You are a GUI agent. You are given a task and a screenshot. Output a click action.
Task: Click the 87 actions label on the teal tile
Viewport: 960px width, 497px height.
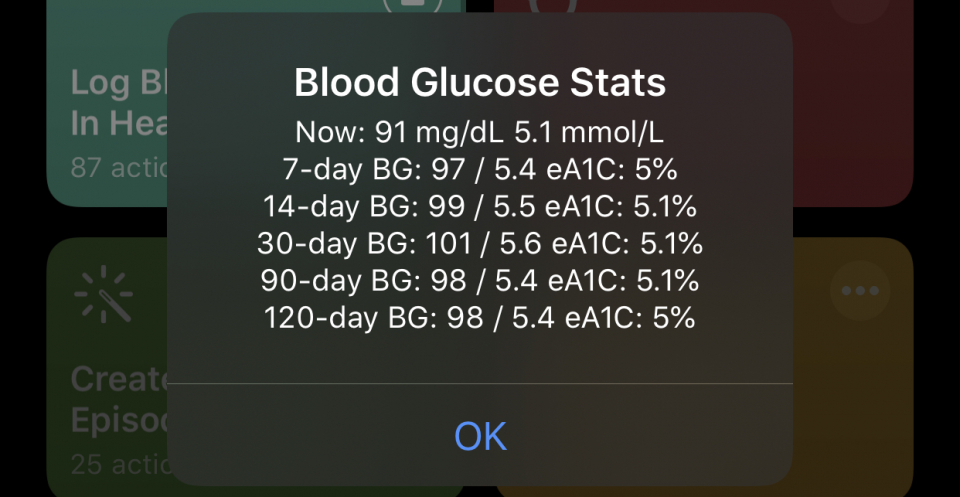coord(119,168)
